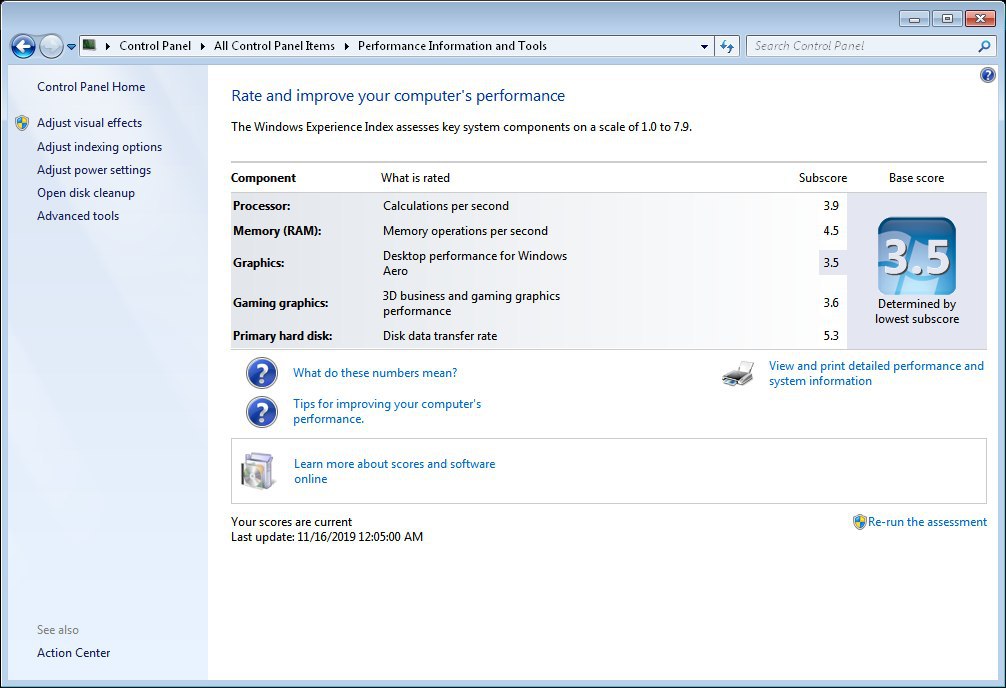Select Performance Information and Tools breadcrumb
The width and height of the screenshot is (1006, 688).
(x=452, y=46)
